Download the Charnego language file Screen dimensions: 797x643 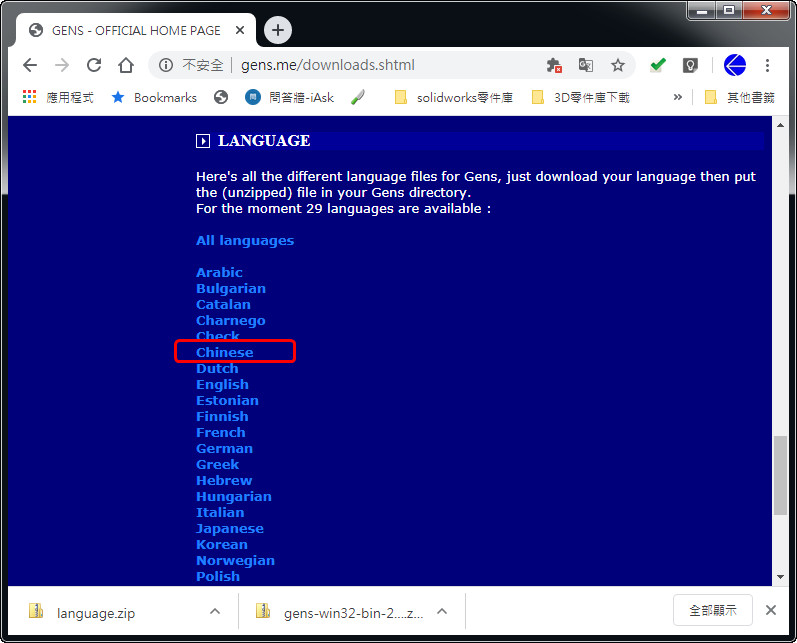(x=231, y=320)
